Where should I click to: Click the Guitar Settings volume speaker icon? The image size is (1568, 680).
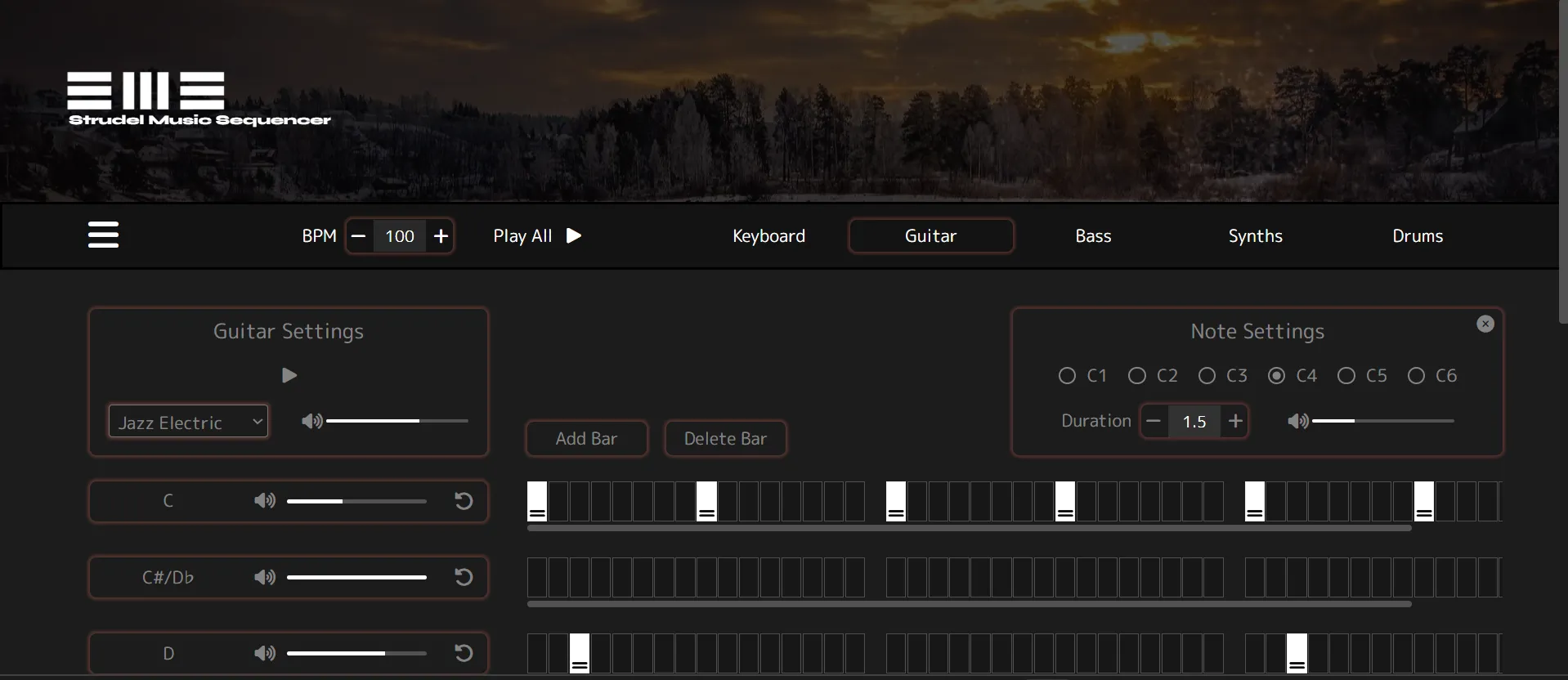[x=312, y=421]
